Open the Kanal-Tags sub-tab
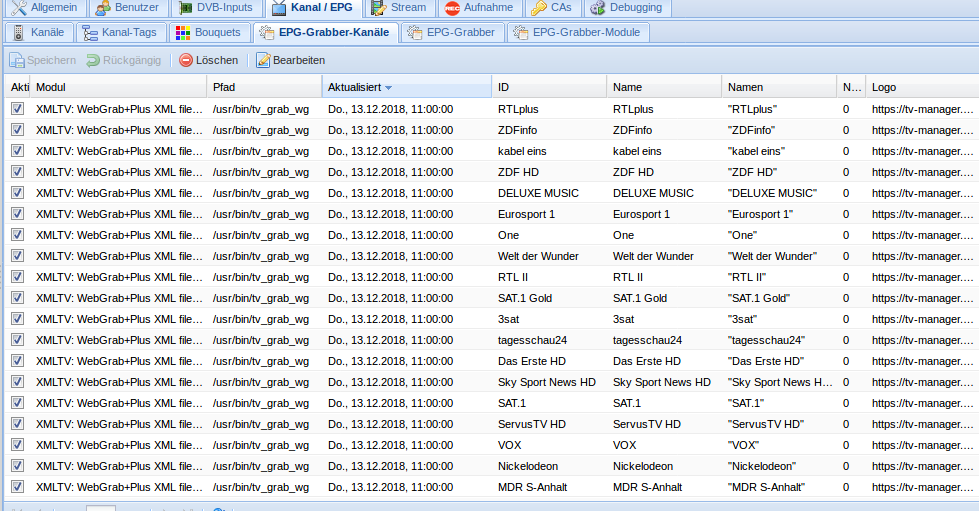This screenshot has height=511, width=979. point(121,32)
